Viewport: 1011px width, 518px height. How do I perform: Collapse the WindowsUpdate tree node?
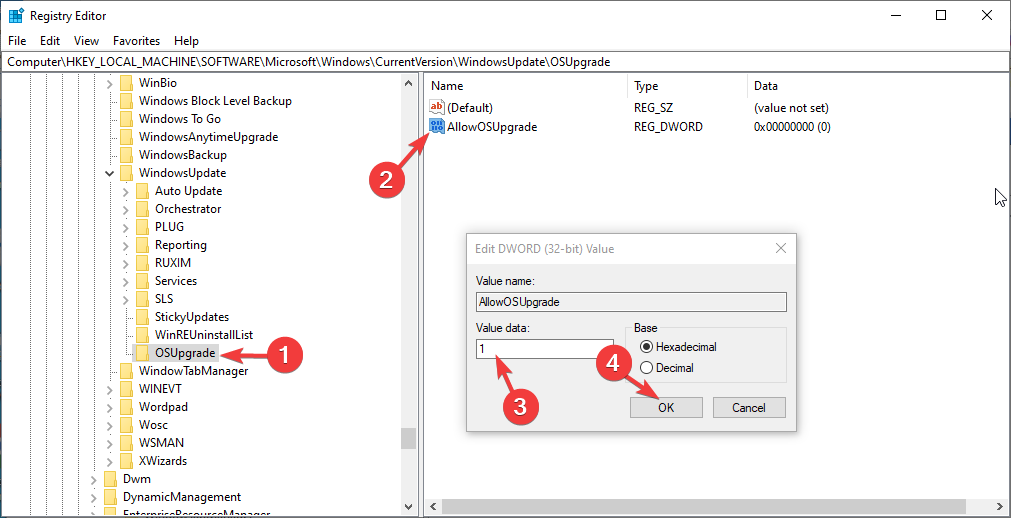coord(110,174)
